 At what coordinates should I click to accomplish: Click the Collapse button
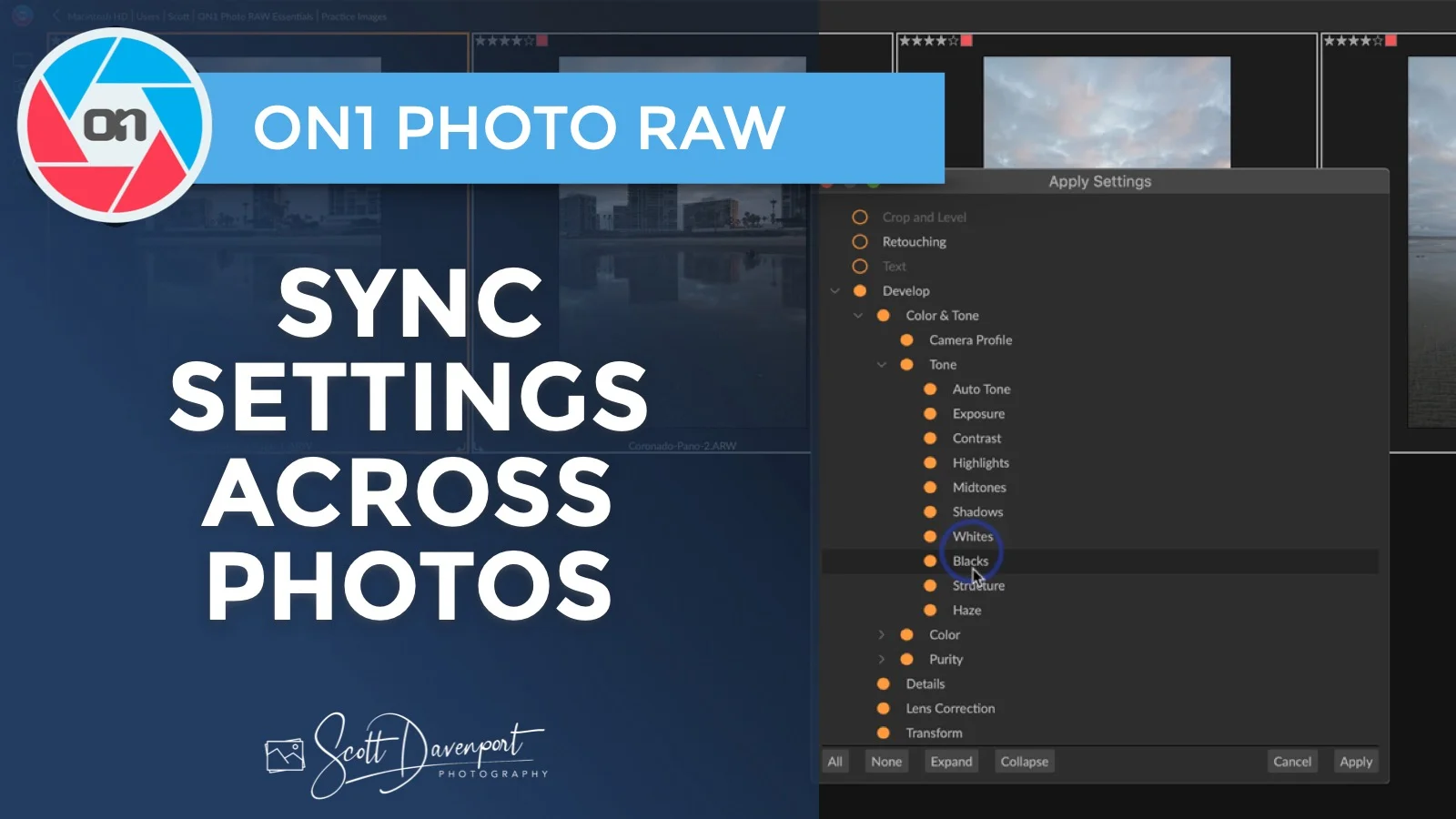click(x=1025, y=762)
